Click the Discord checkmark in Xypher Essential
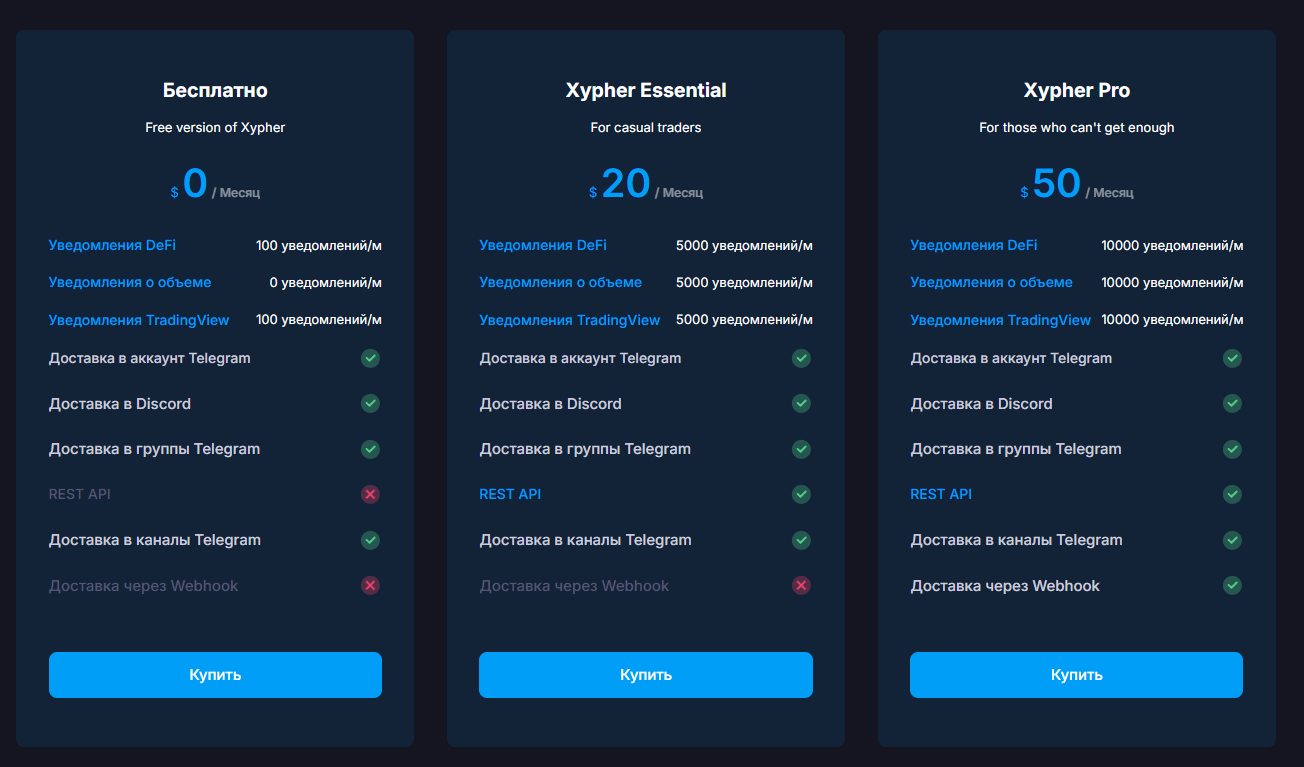This screenshot has width=1304, height=767. pyautogui.click(x=802, y=403)
